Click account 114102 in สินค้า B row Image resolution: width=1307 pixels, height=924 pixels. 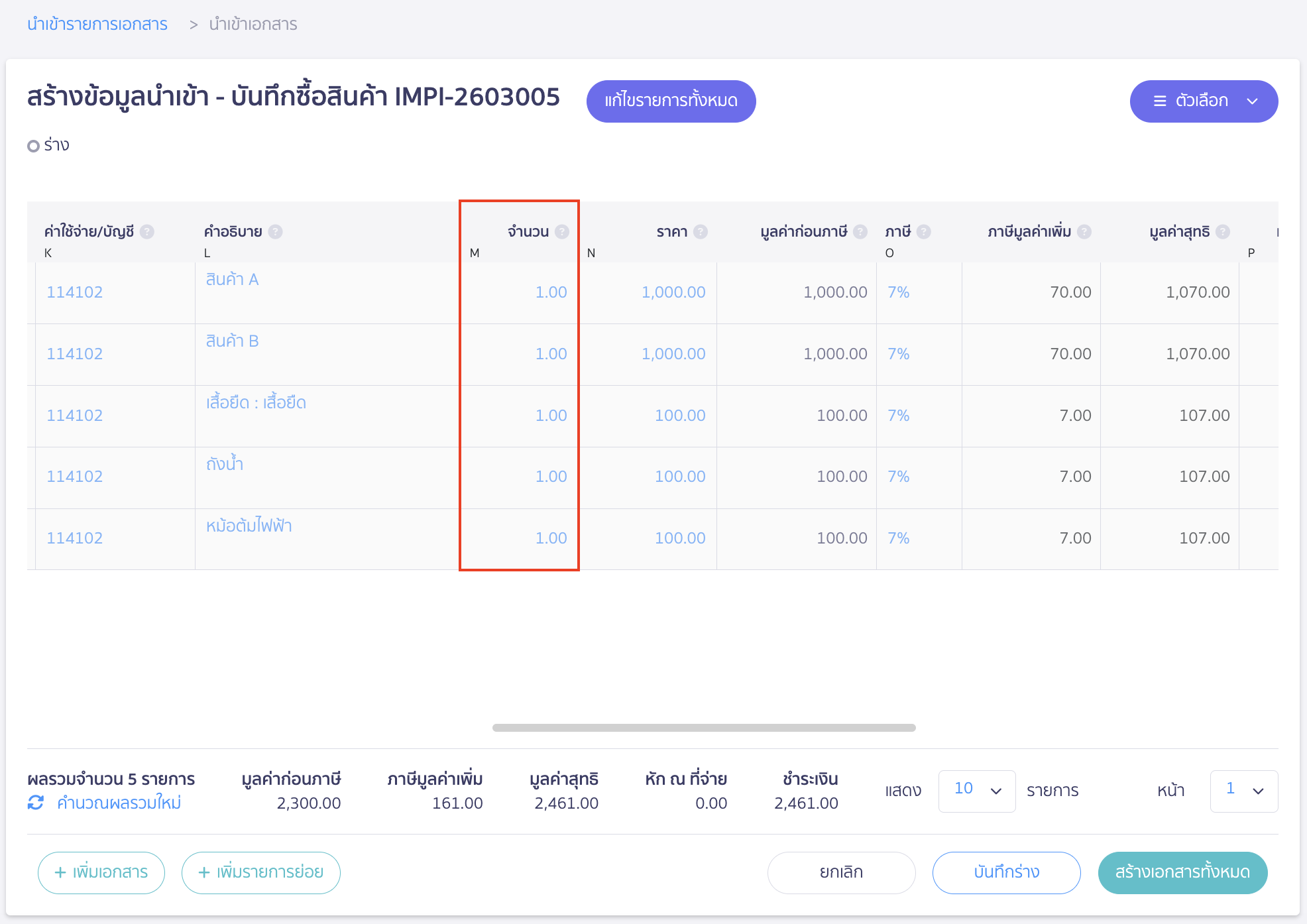pyautogui.click(x=75, y=354)
